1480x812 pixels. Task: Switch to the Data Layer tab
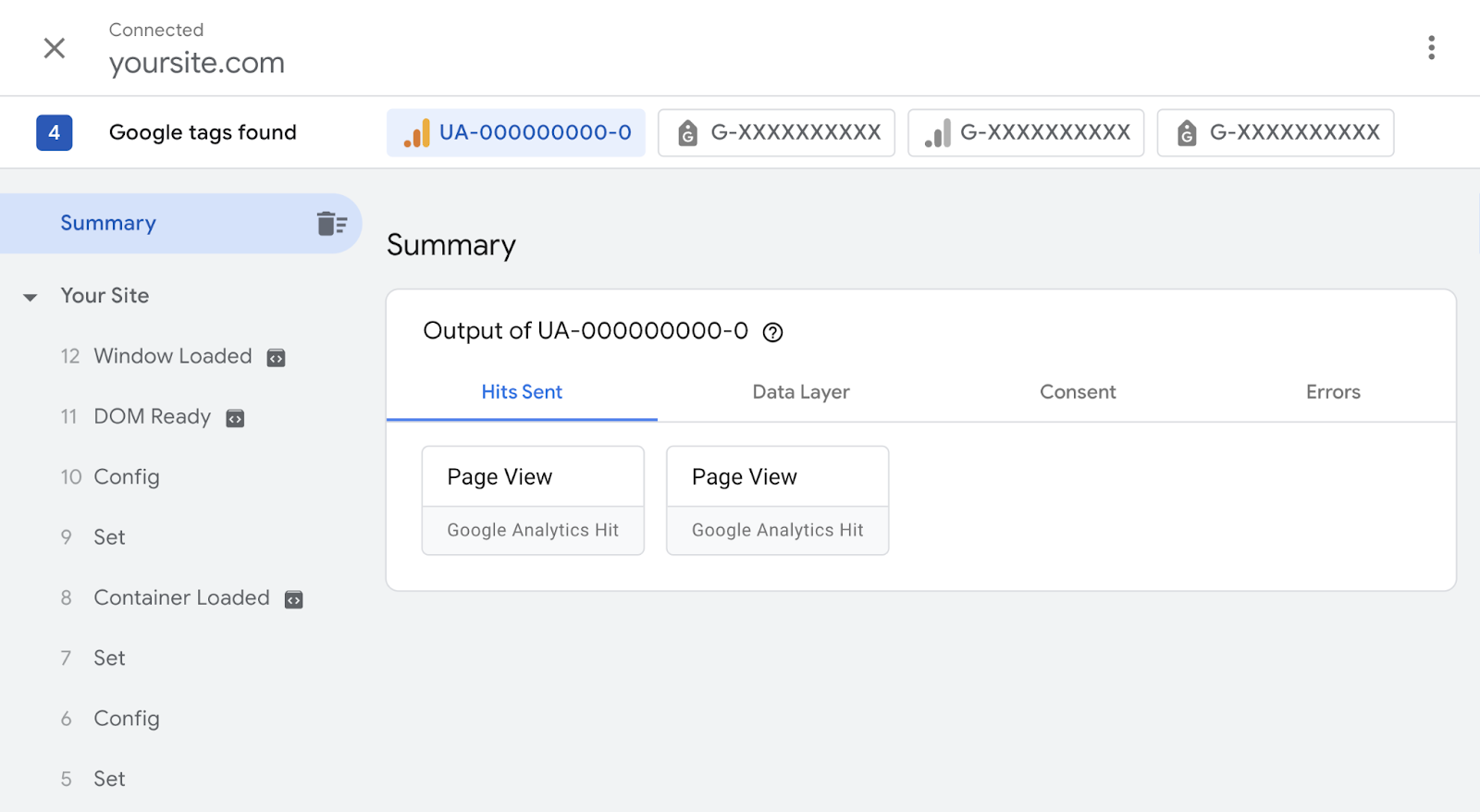click(x=800, y=392)
